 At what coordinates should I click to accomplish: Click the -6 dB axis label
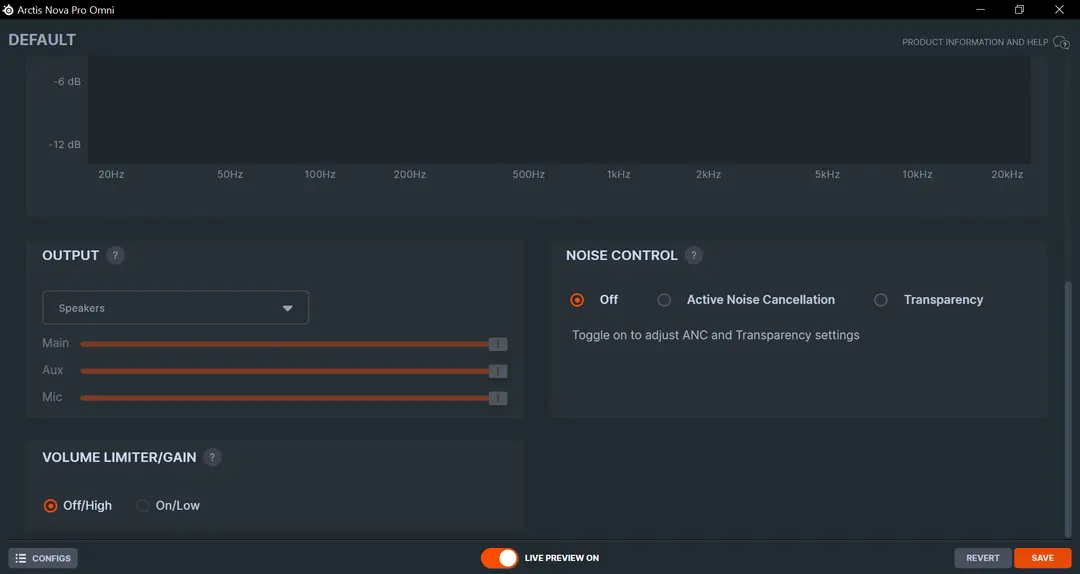pos(67,81)
